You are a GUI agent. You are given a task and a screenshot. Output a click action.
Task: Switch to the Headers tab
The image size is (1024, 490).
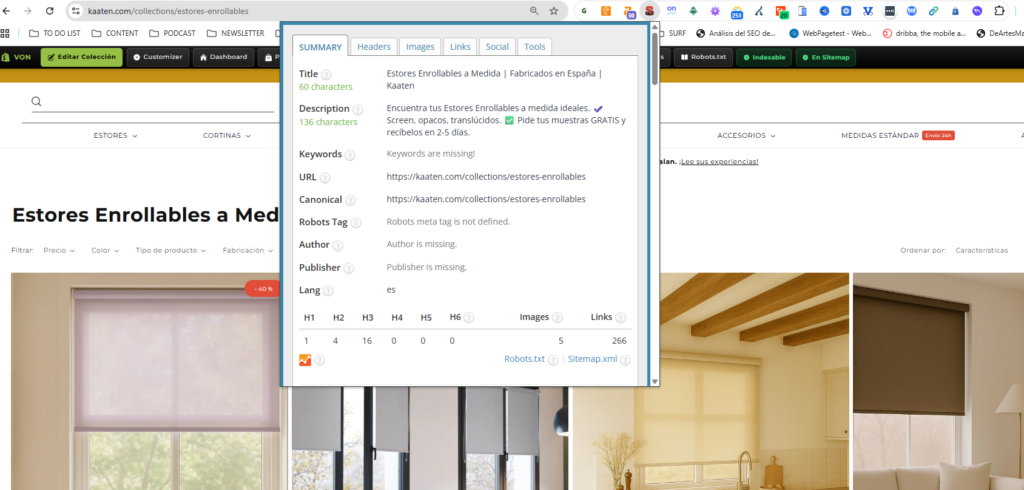tap(374, 47)
